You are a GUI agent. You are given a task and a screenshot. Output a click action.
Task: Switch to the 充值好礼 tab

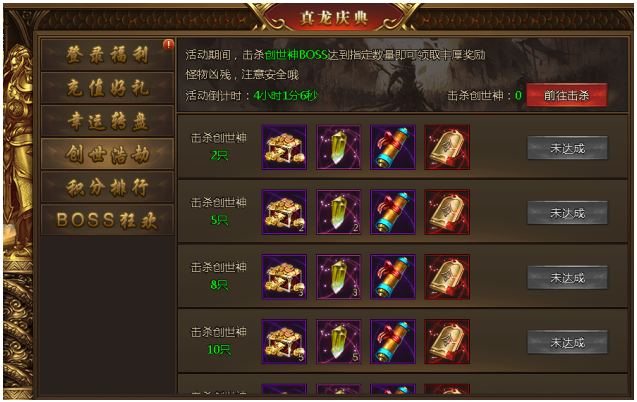coord(107,88)
